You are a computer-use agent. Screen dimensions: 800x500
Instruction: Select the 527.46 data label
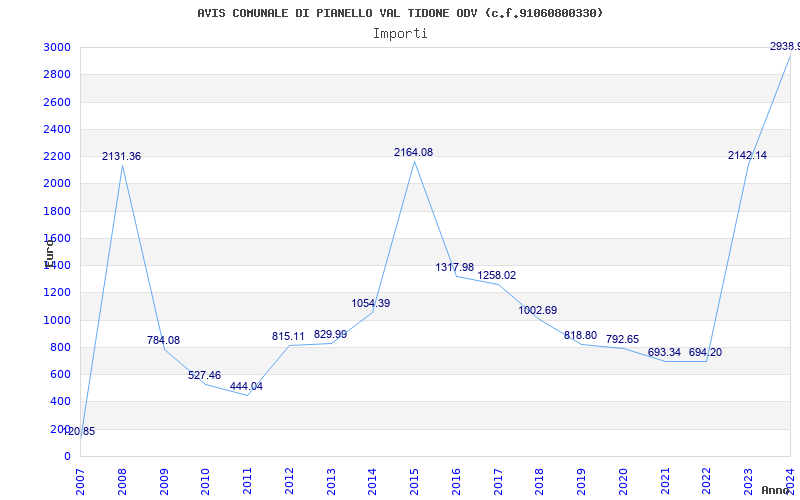[205, 376]
